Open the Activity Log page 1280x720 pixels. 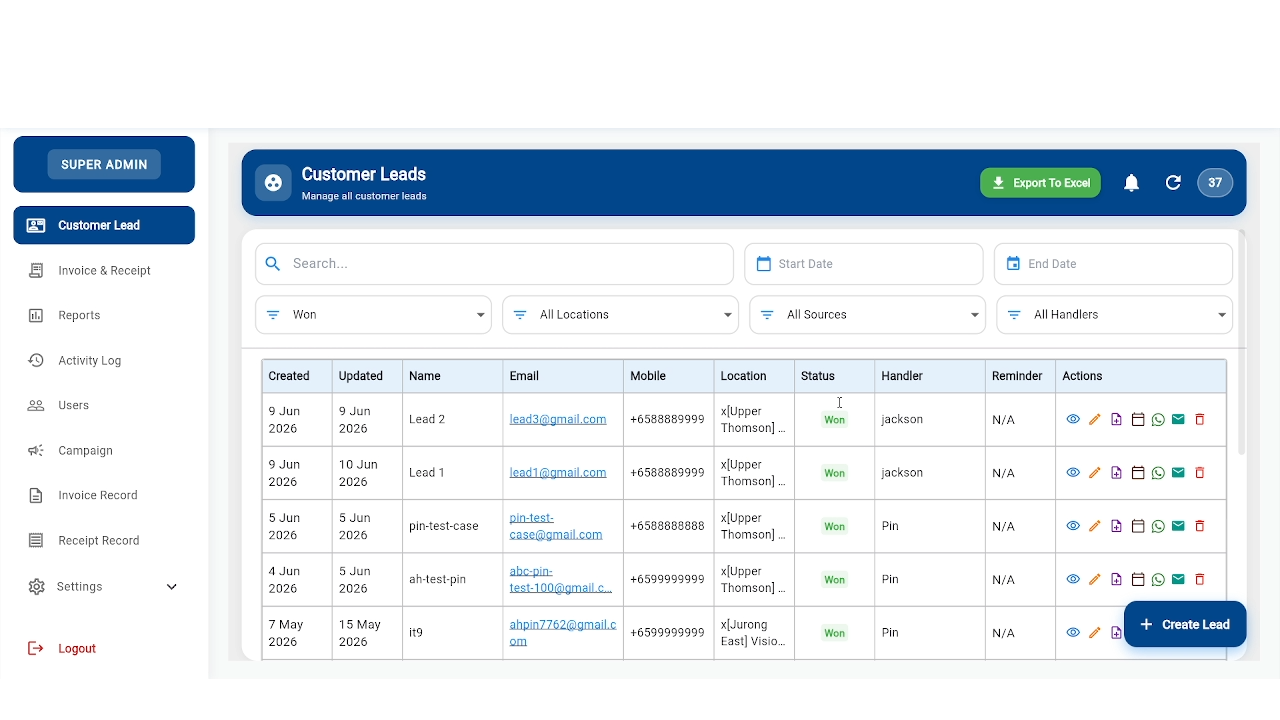tap(104, 361)
